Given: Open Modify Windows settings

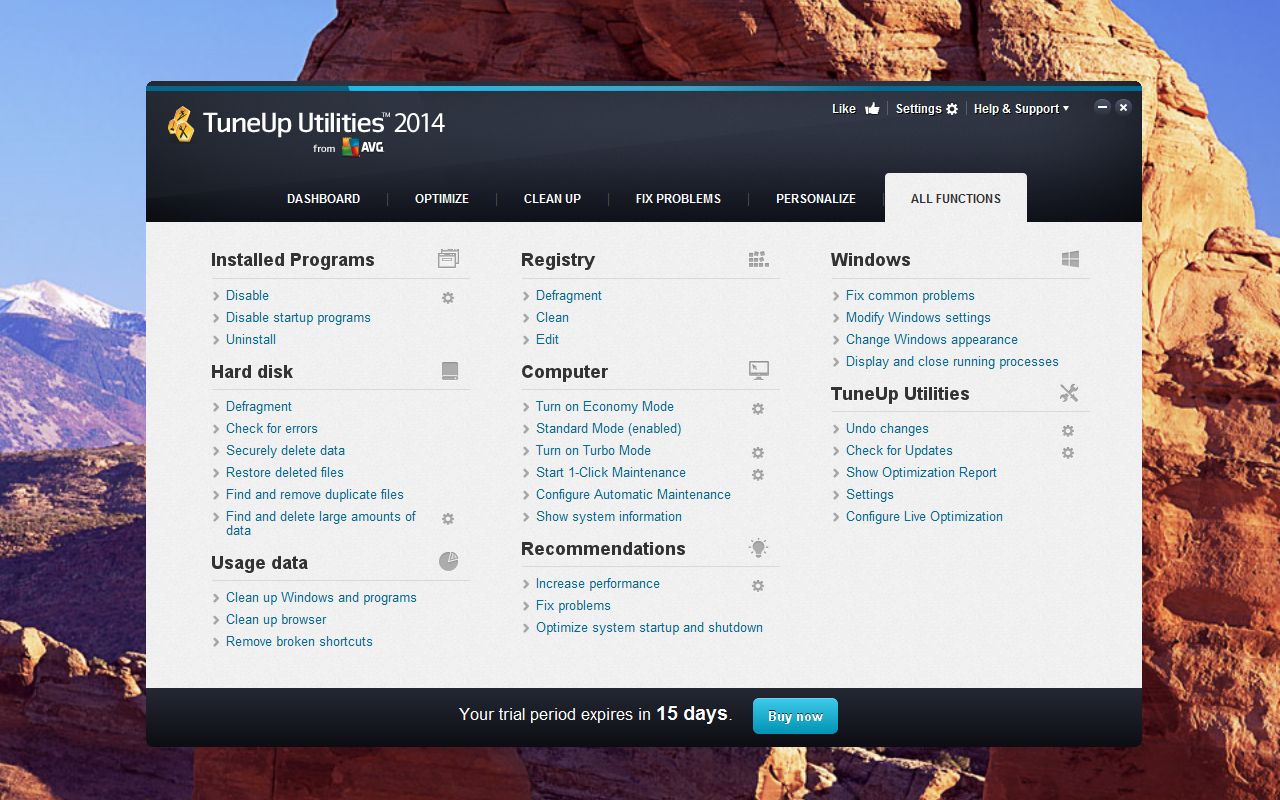Looking at the screenshot, I should click(918, 317).
